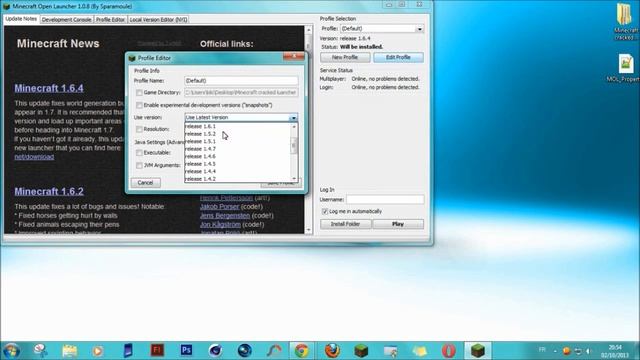640x360 pixels.
Task: Open Adobe Flash from taskbar
Action: point(157,350)
